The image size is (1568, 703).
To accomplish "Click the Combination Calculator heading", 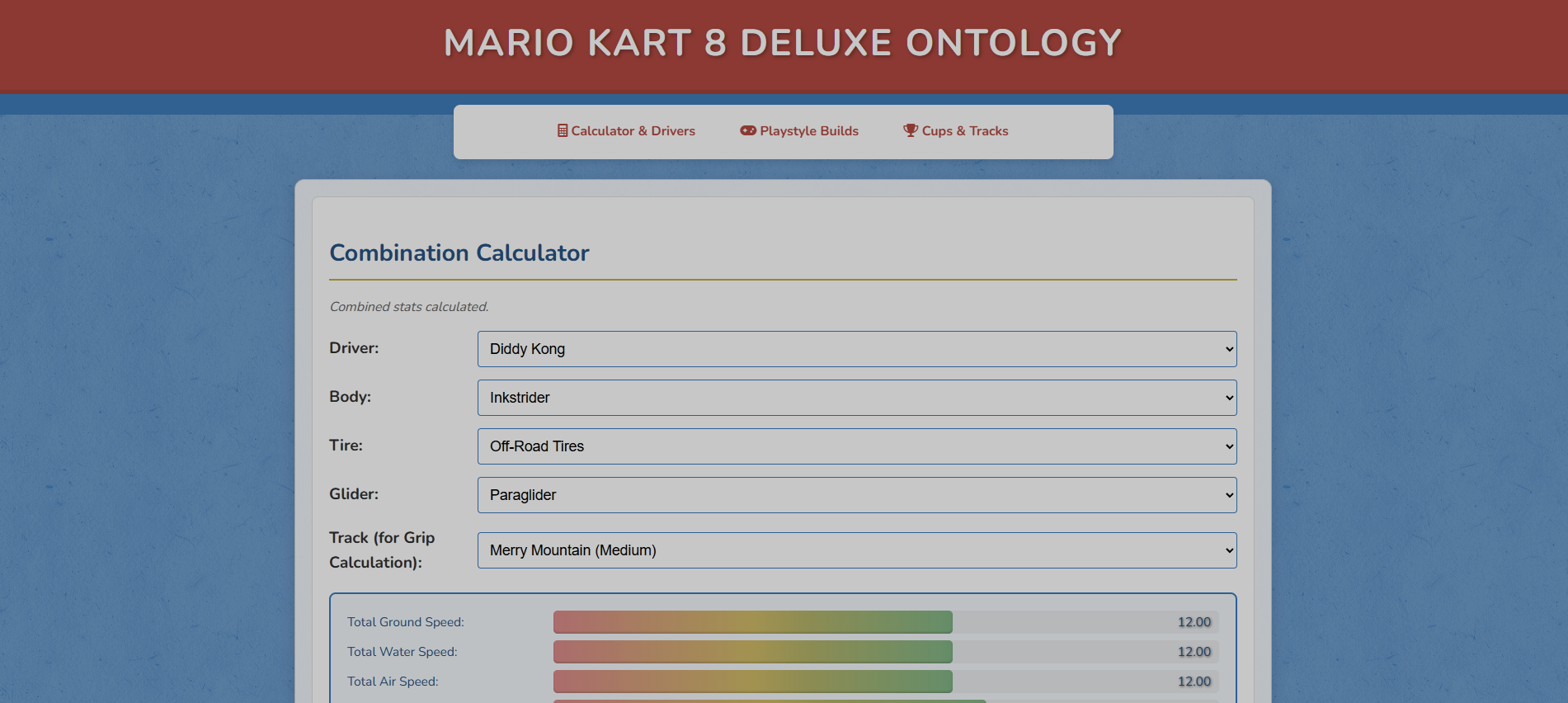I will (x=459, y=252).
